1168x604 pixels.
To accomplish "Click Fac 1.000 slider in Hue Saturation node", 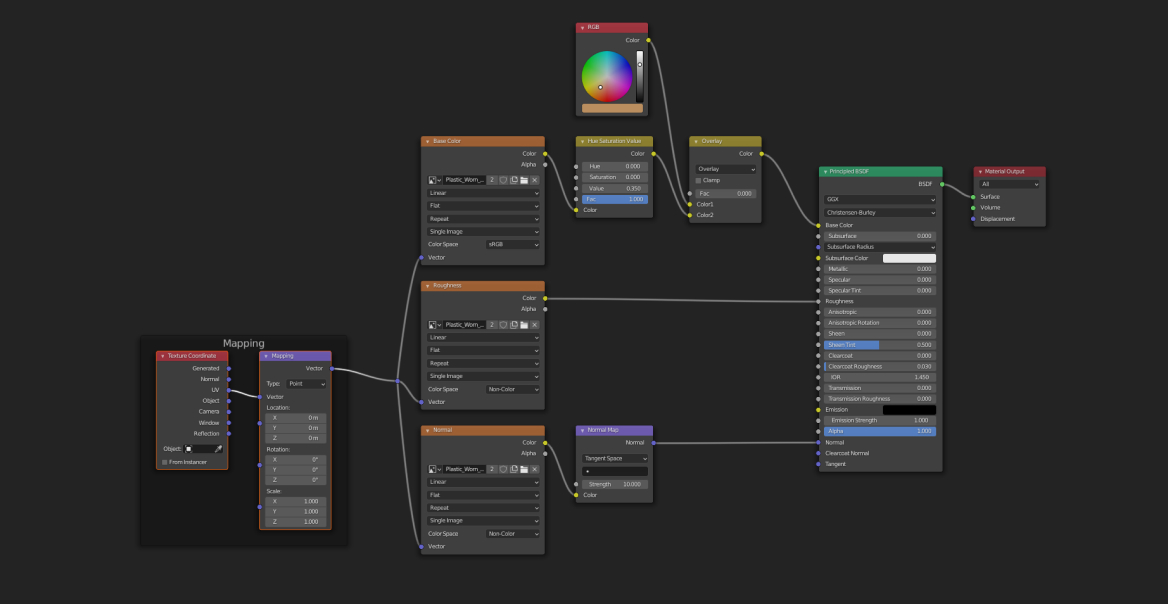I will [x=615, y=200].
